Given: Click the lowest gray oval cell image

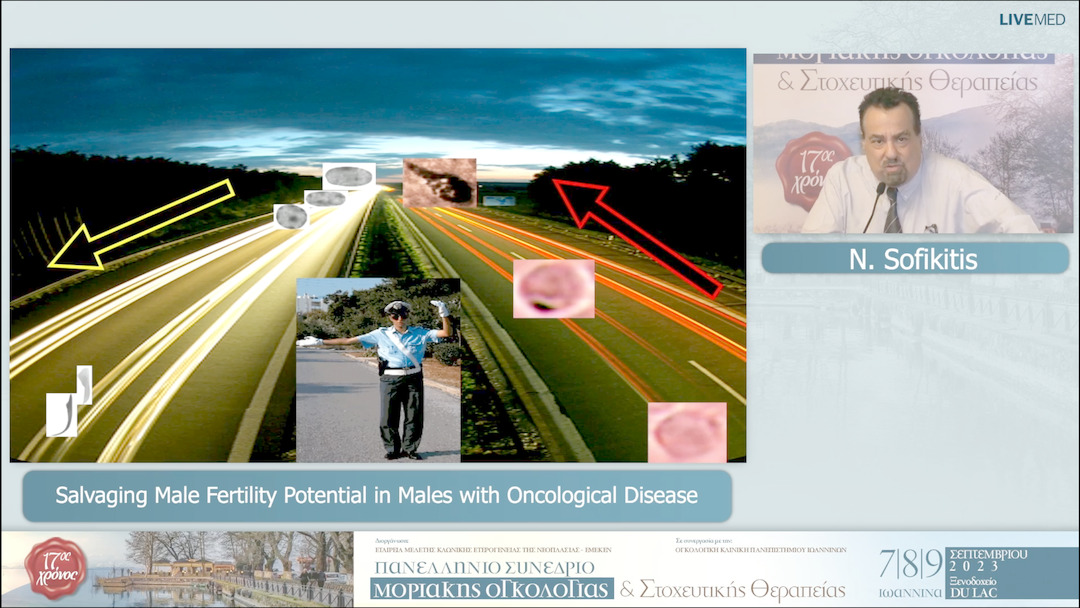Looking at the screenshot, I should coord(291,216).
